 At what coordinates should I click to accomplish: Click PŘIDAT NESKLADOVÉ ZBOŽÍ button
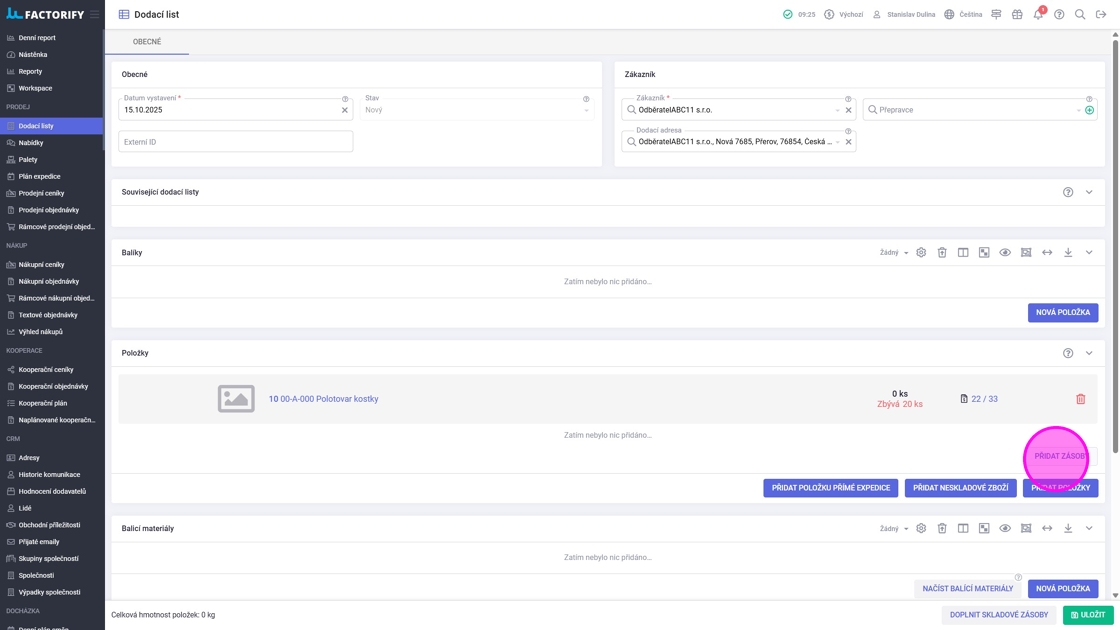coord(960,488)
